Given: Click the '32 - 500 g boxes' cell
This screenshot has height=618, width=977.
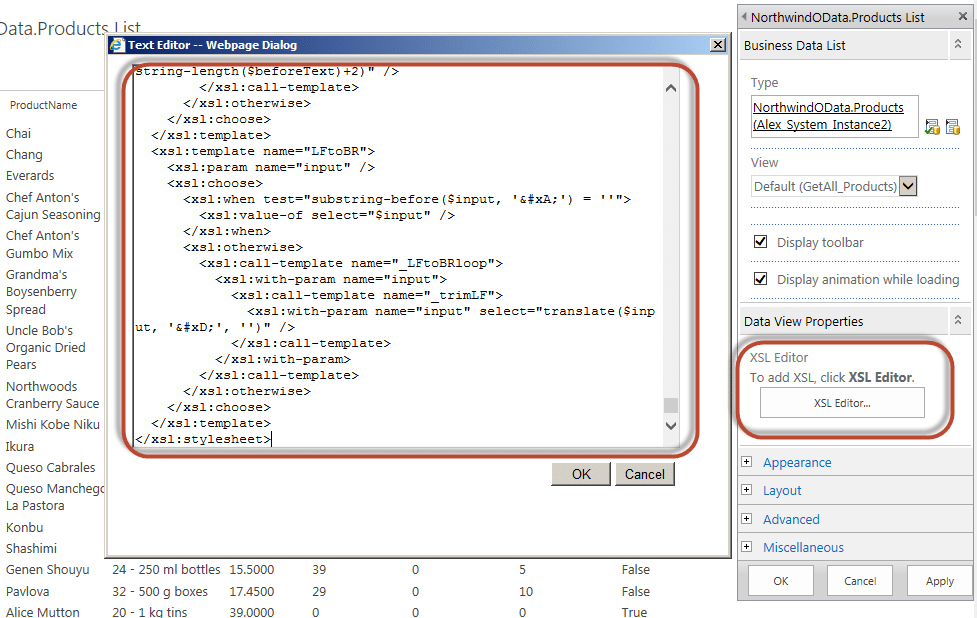Looking at the screenshot, I should click(x=160, y=591).
